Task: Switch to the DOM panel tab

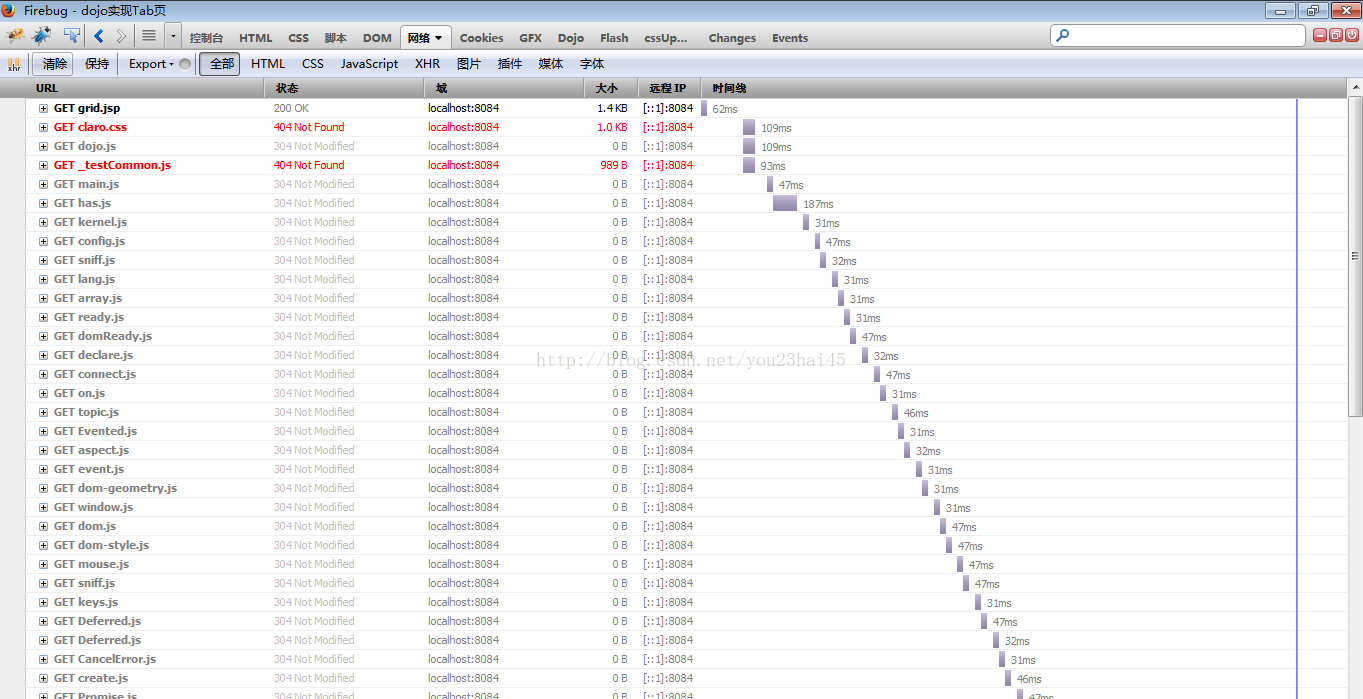Action: pos(377,38)
